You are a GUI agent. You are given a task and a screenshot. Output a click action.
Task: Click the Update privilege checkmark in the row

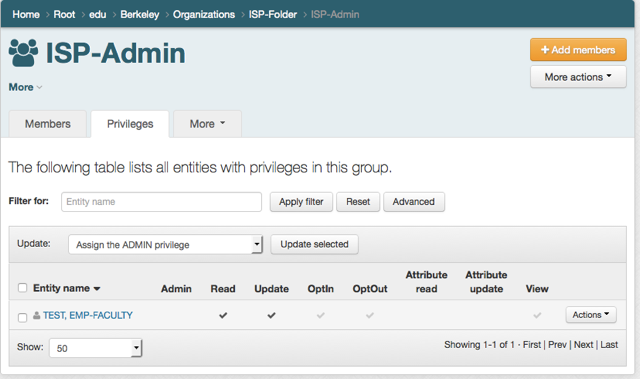pos(271,315)
